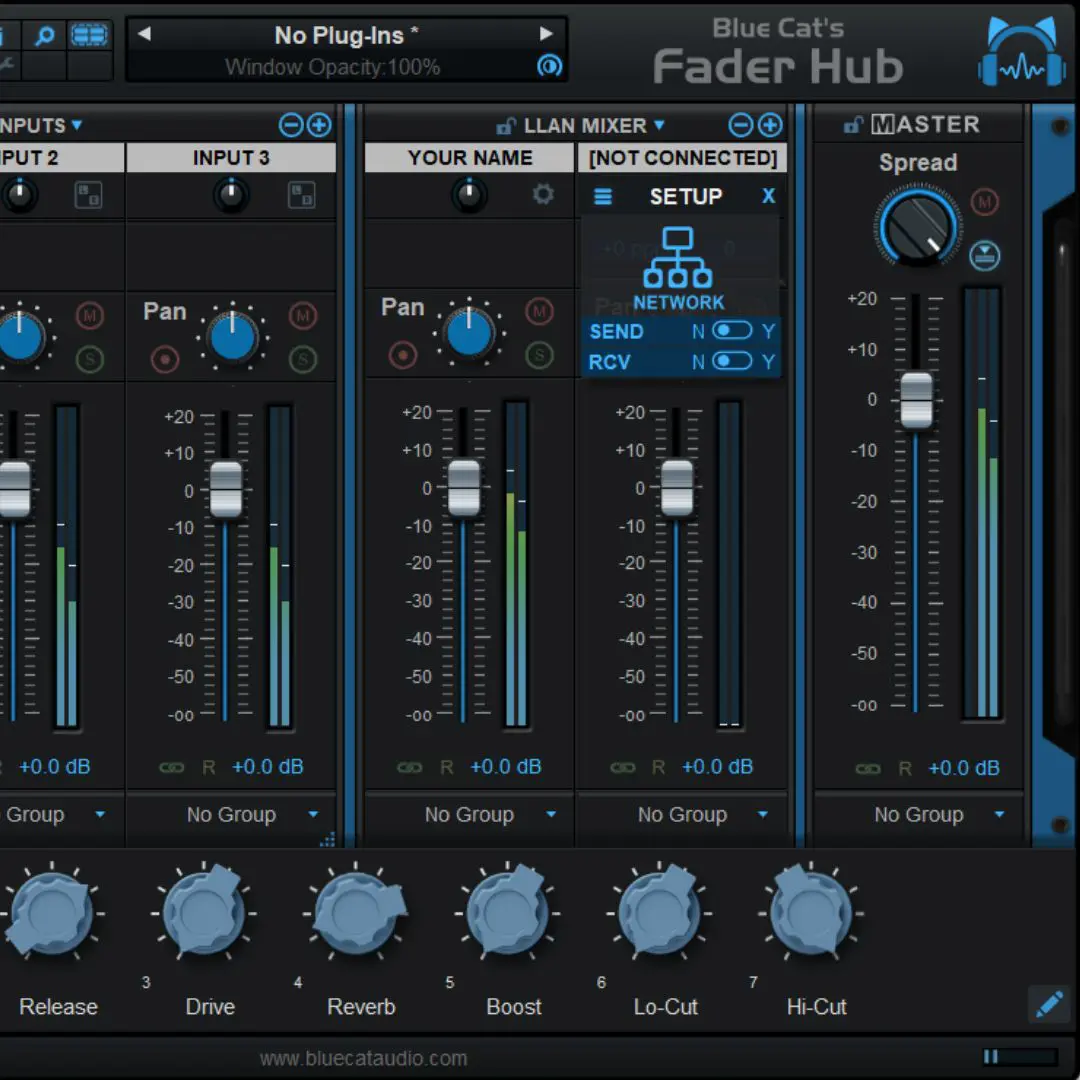Click the Master Spread knob
The image size is (1080, 1080).
tap(918, 225)
